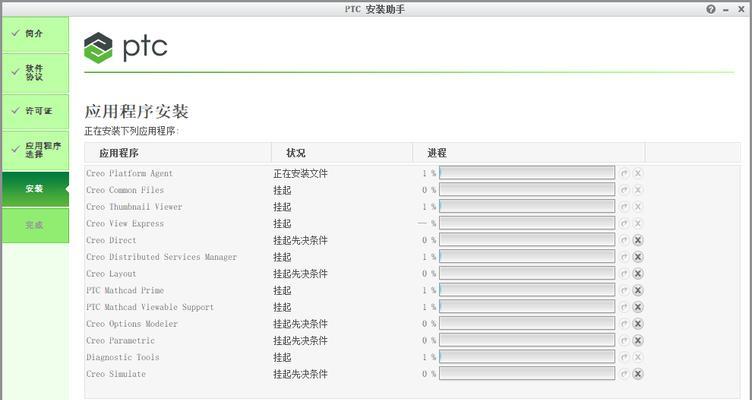The height and width of the screenshot is (400, 752).
Task: Cancel PTC Mathcad Viewable Support install
Action: (637, 307)
